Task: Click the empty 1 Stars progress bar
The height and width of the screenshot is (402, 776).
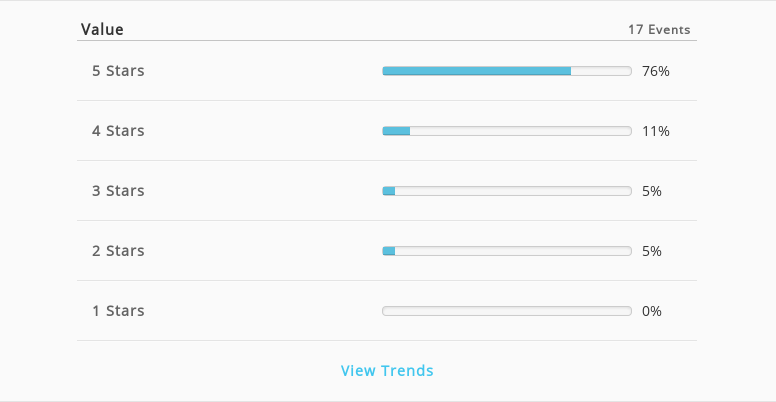Action: coord(507,311)
